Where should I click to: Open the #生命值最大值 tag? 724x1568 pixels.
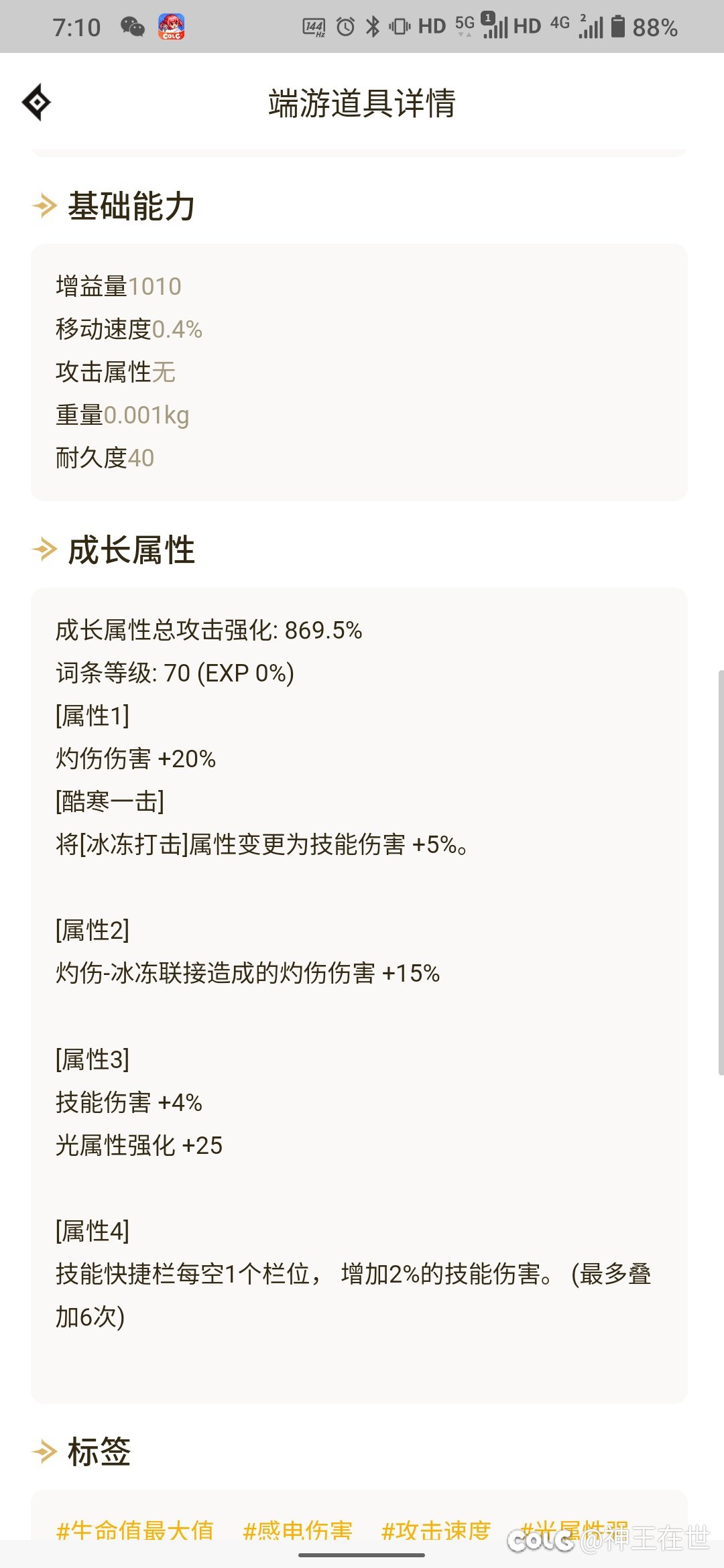135,1530
